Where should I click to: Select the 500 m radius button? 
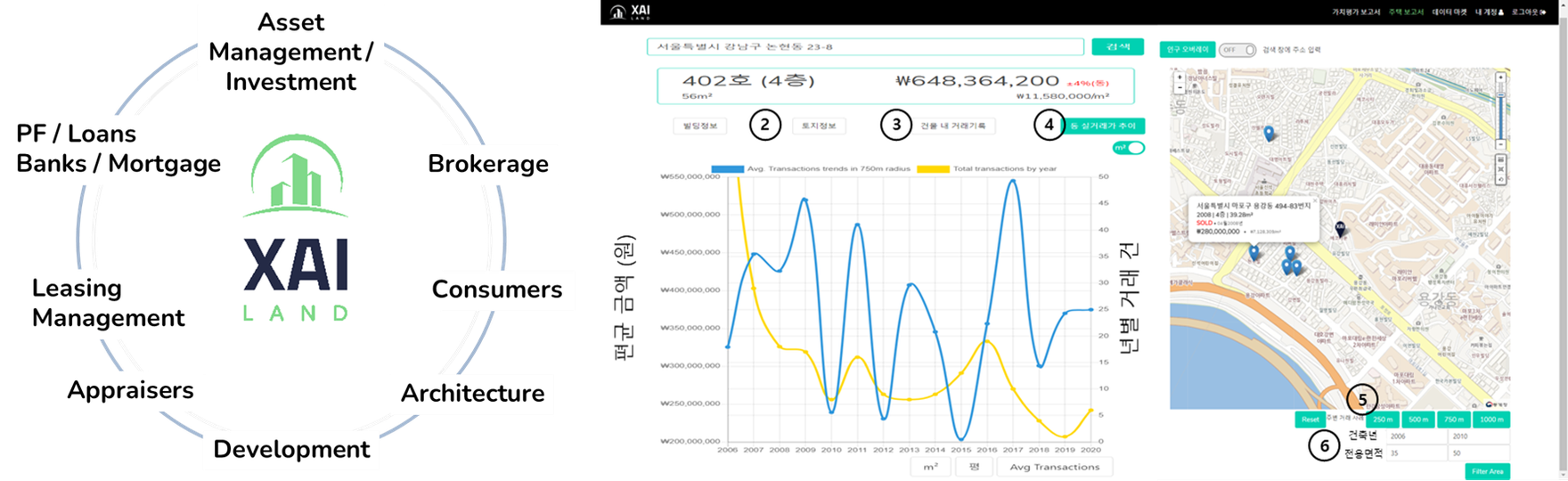point(1418,420)
